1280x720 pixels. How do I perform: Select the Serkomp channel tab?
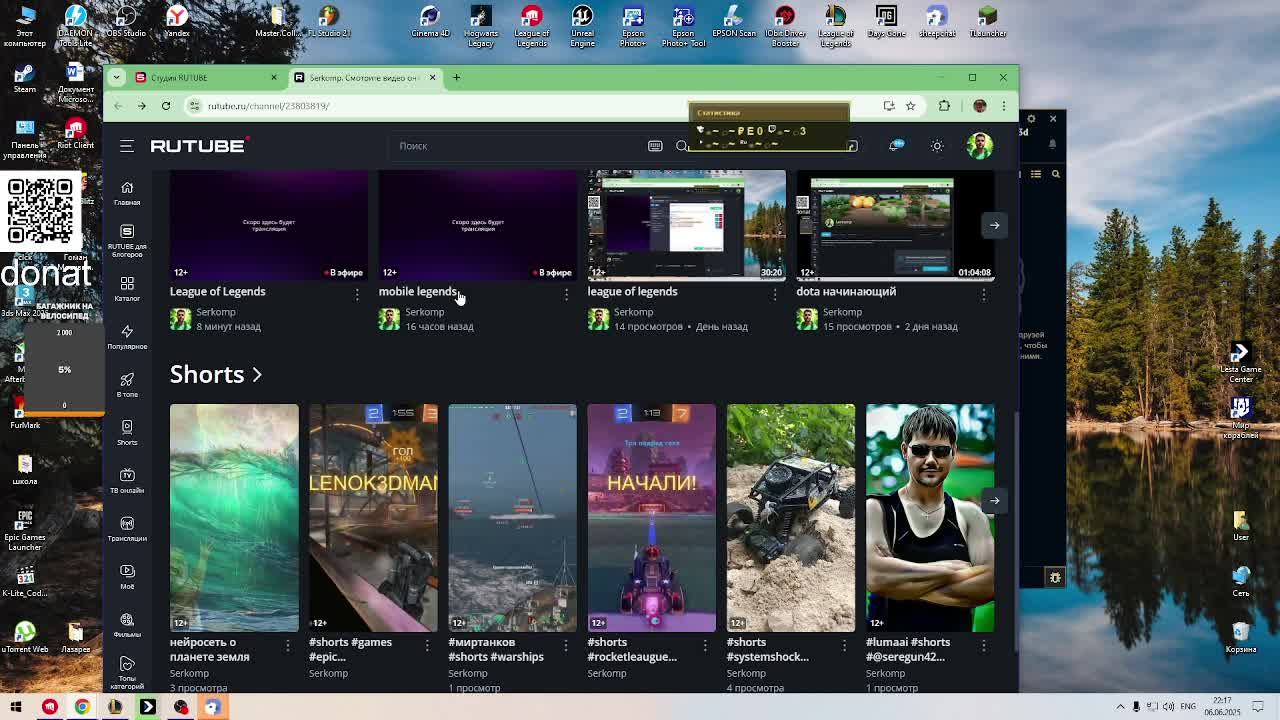point(363,77)
